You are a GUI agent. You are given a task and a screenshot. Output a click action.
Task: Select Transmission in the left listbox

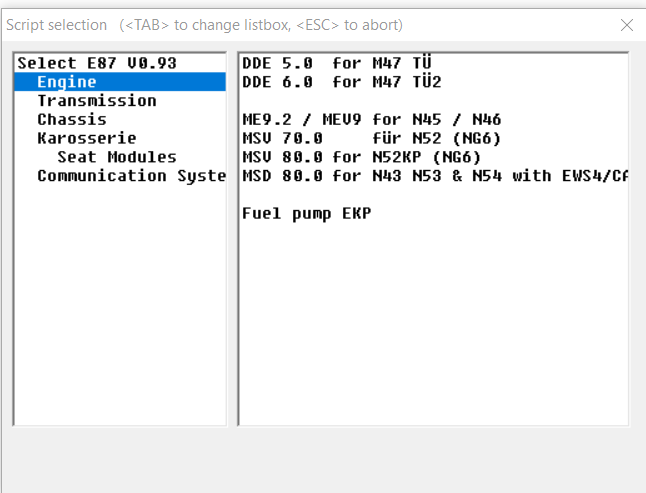pyautogui.click(x=97, y=101)
